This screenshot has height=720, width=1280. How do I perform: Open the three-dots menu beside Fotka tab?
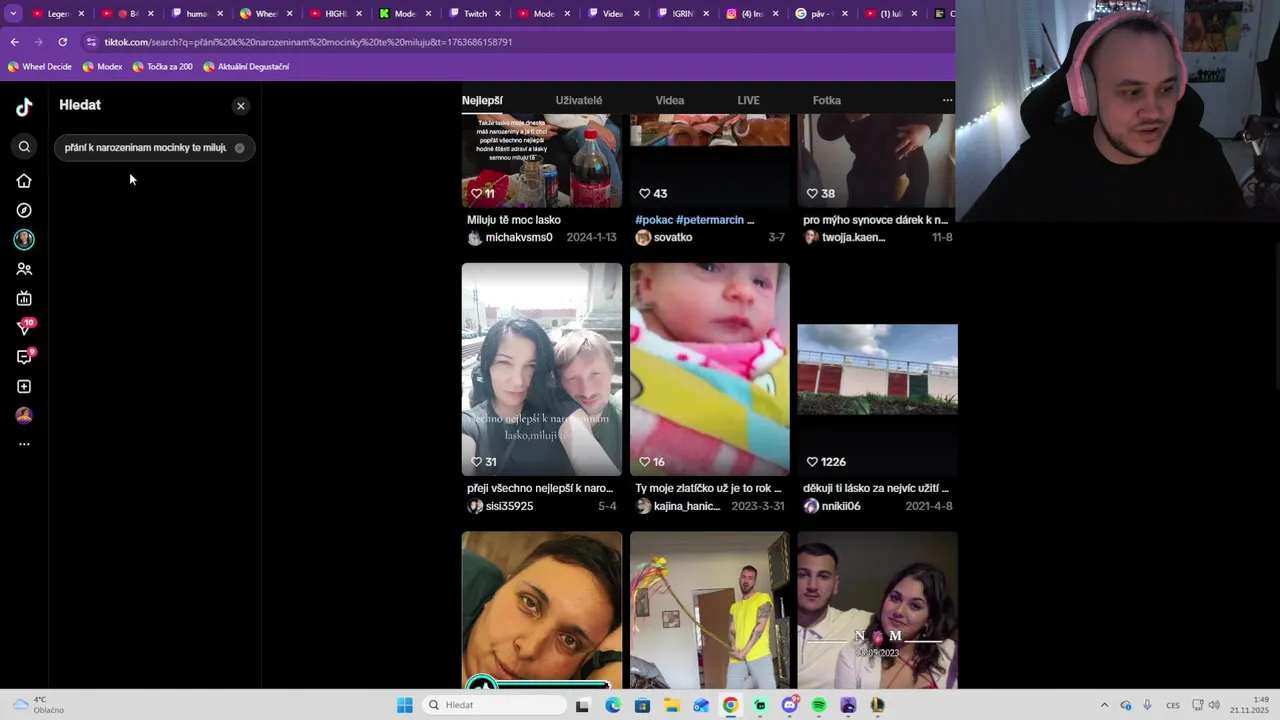click(947, 100)
